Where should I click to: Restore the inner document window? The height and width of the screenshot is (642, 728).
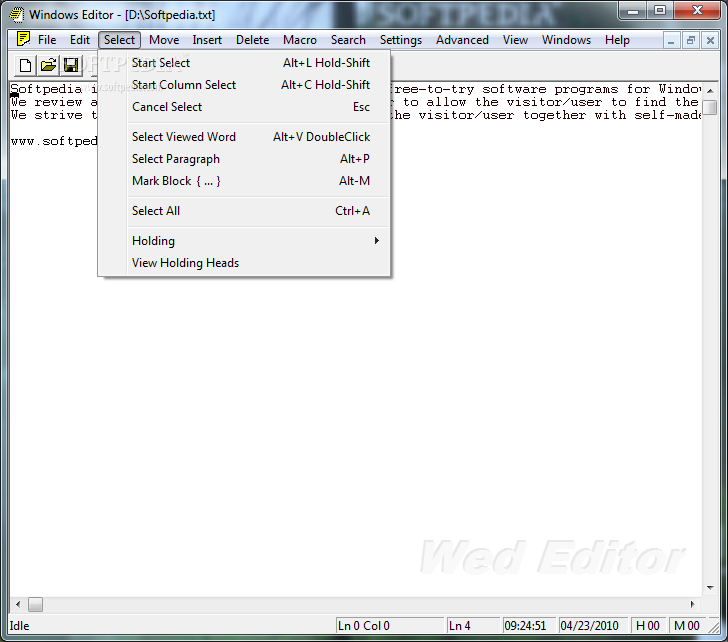pos(691,41)
